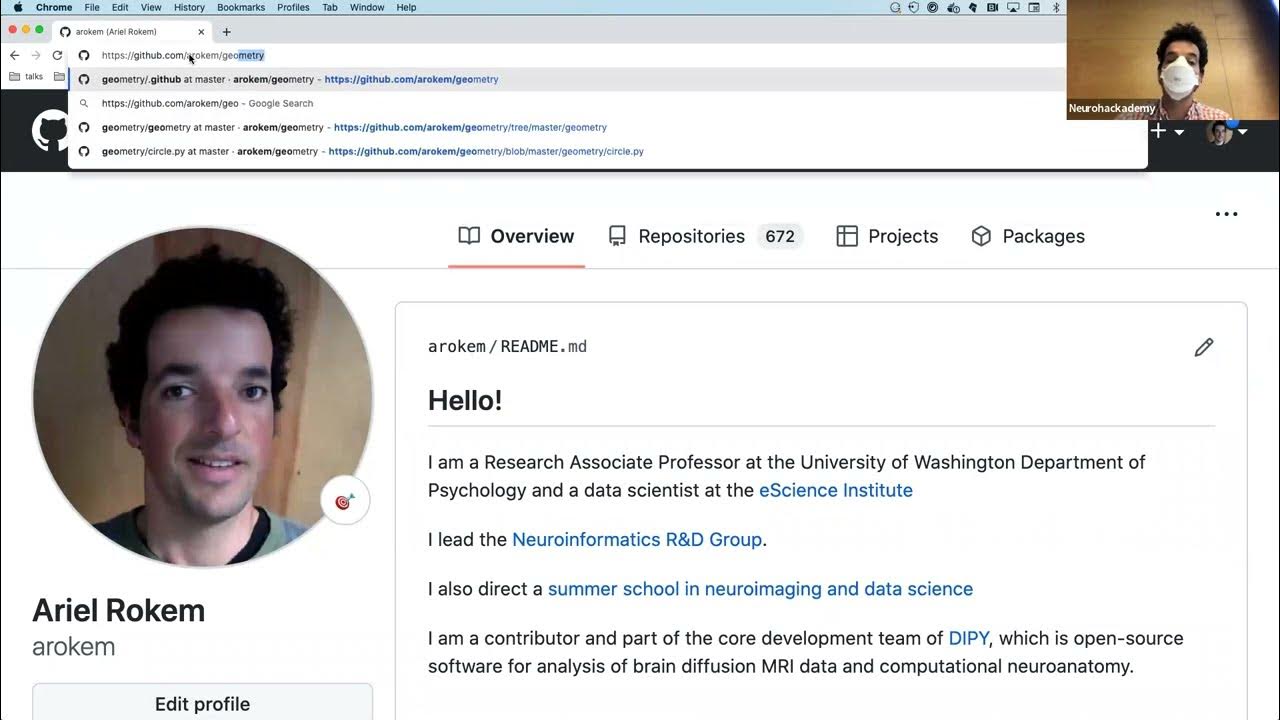1280x720 pixels.
Task: Click the Chrome back arrow button
Action: 14,56
